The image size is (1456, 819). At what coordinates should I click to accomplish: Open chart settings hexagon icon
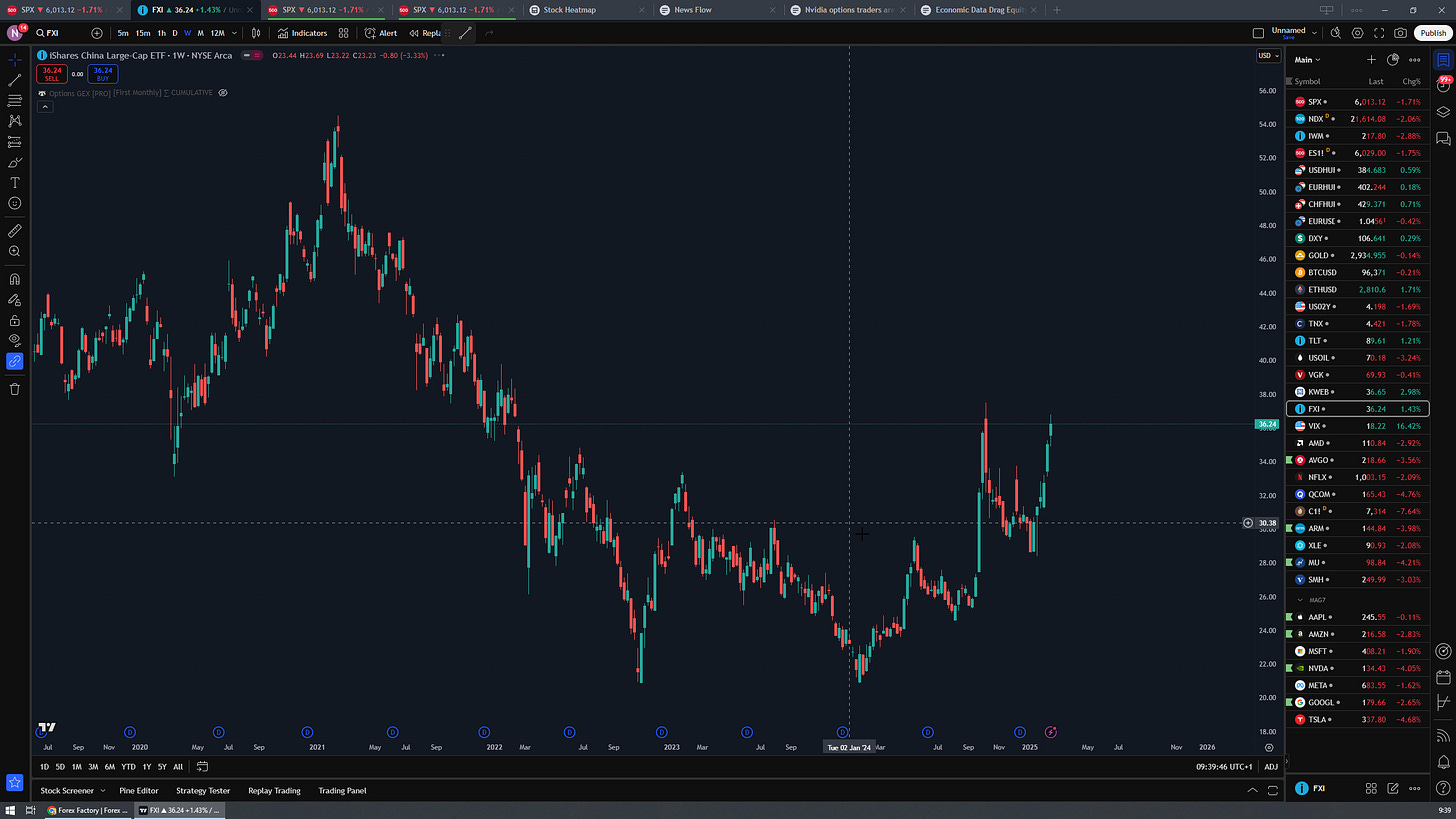(1359, 33)
